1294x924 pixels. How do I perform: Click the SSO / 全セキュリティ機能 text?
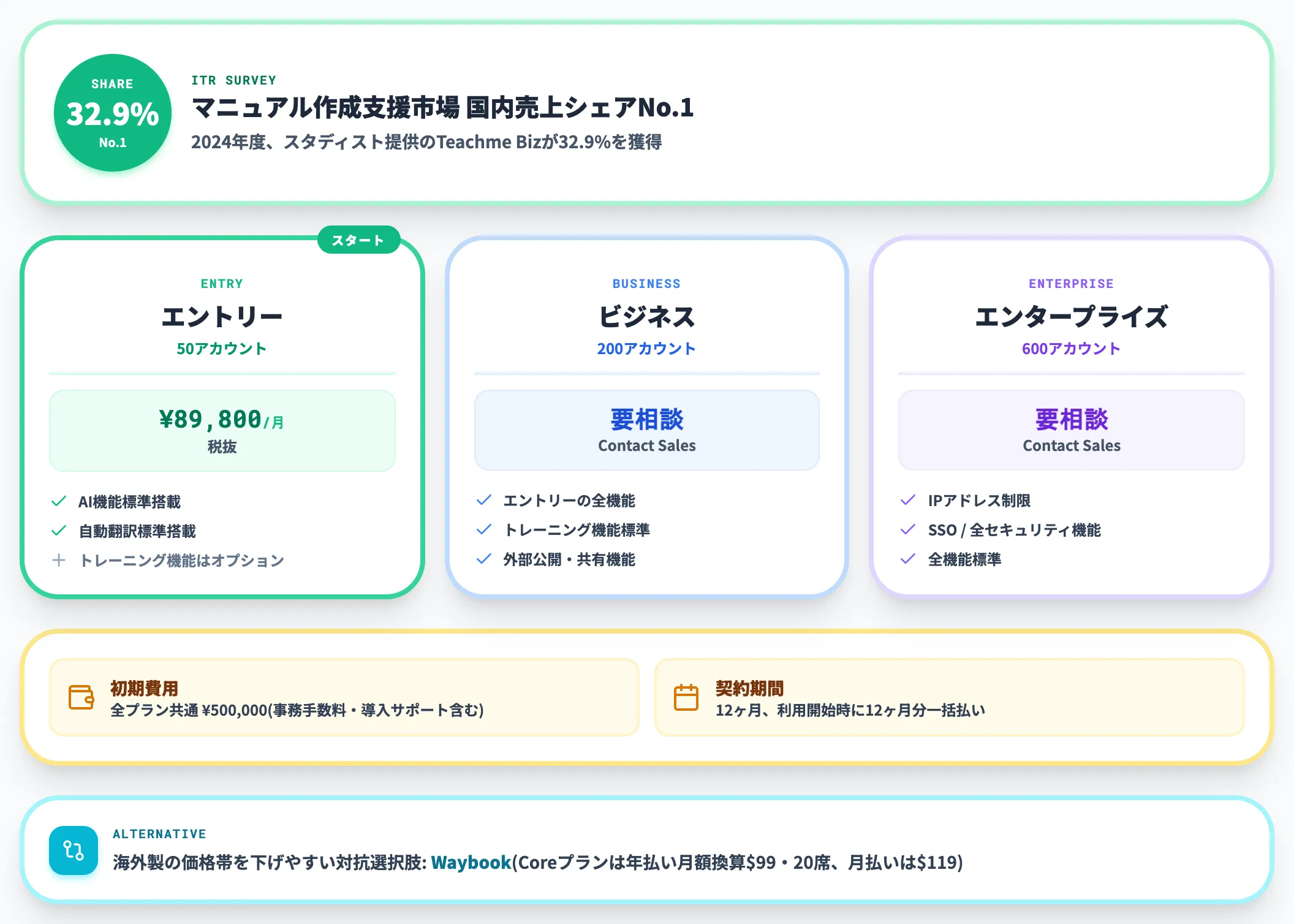coord(1015,530)
